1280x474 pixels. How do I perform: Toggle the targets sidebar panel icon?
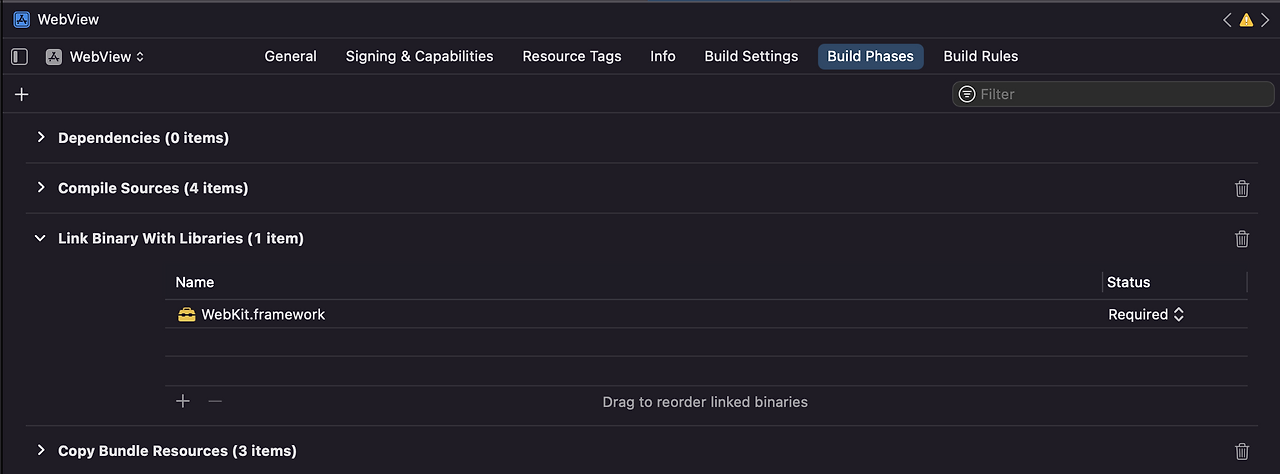(19, 57)
